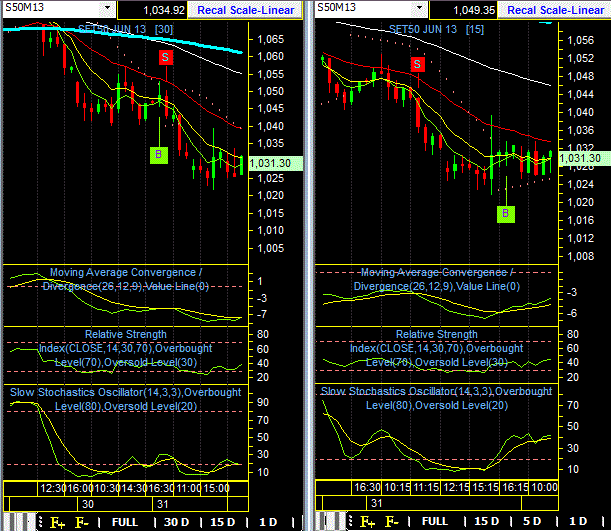
Task: Select 30 D range in left chart
Action: [x=176, y=522]
